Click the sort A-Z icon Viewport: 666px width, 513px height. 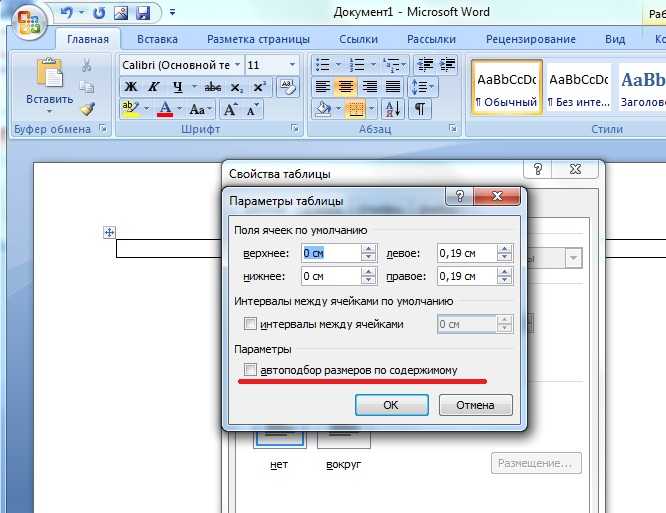coord(392,109)
